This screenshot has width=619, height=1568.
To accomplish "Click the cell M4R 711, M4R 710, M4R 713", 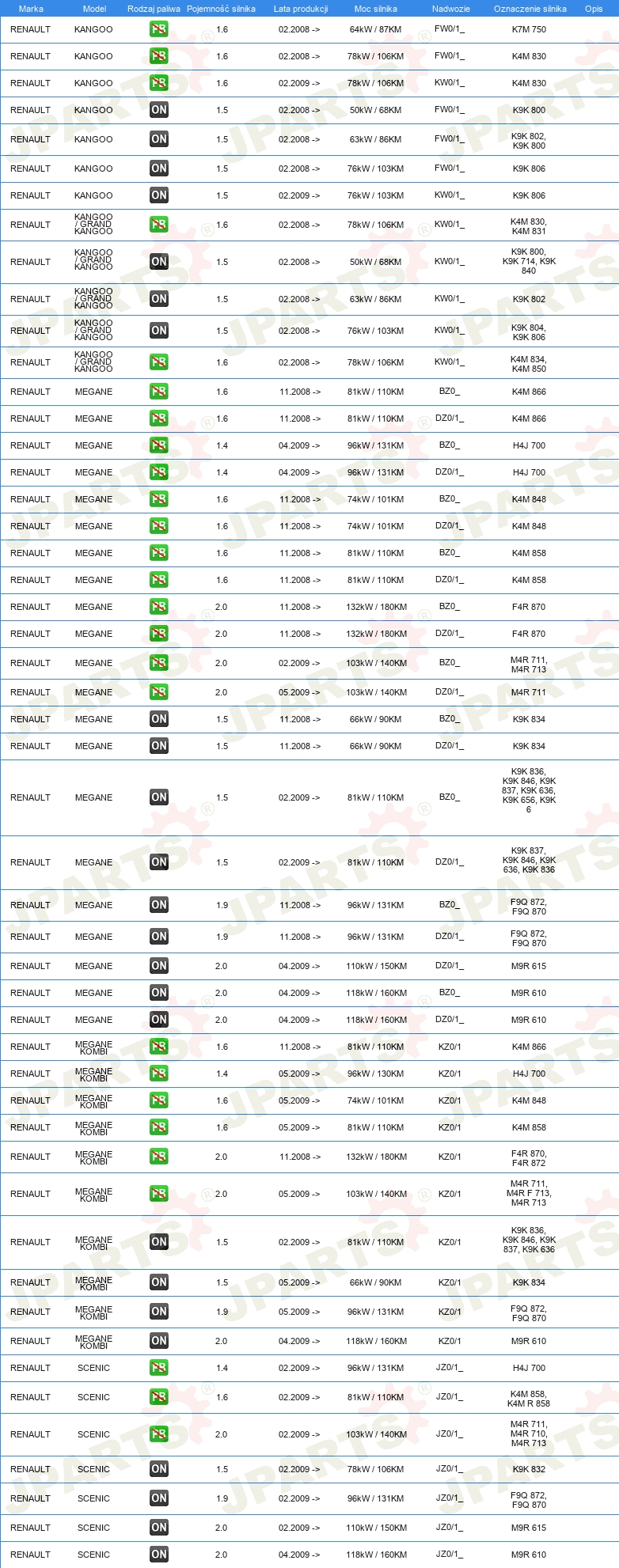I will point(529,1434).
